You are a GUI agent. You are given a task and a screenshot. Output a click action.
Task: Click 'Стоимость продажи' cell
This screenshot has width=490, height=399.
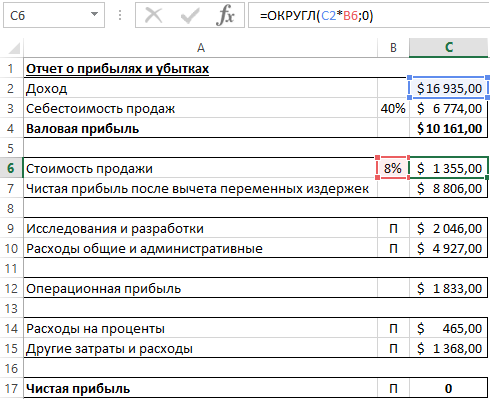[200, 168]
